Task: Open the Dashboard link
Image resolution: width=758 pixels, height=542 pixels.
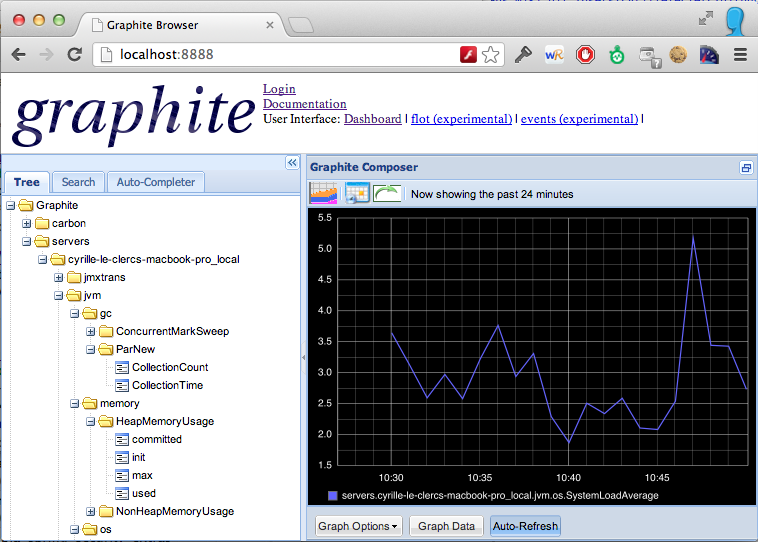Action: coord(373,119)
